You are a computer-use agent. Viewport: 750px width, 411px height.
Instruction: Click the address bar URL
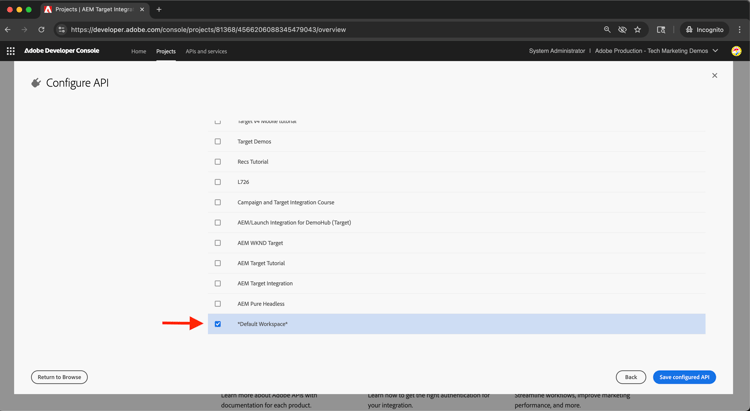[208, 30]
